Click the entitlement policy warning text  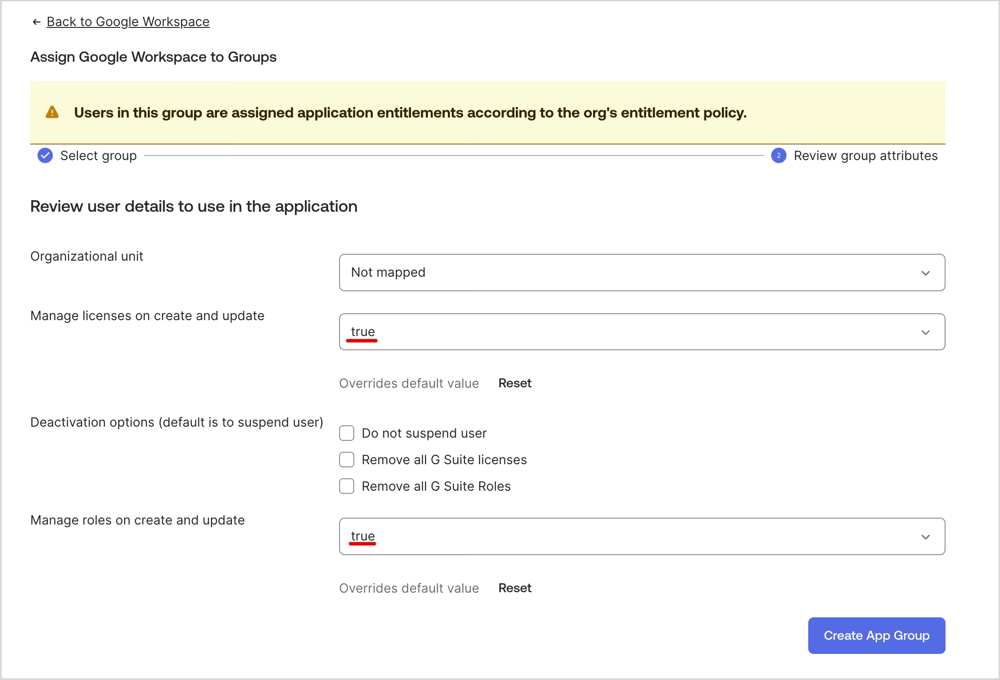click(410, 113)
